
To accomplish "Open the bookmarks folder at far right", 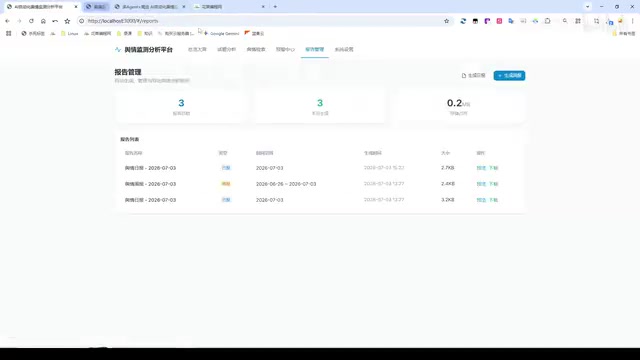I will (x=624, y=33).
